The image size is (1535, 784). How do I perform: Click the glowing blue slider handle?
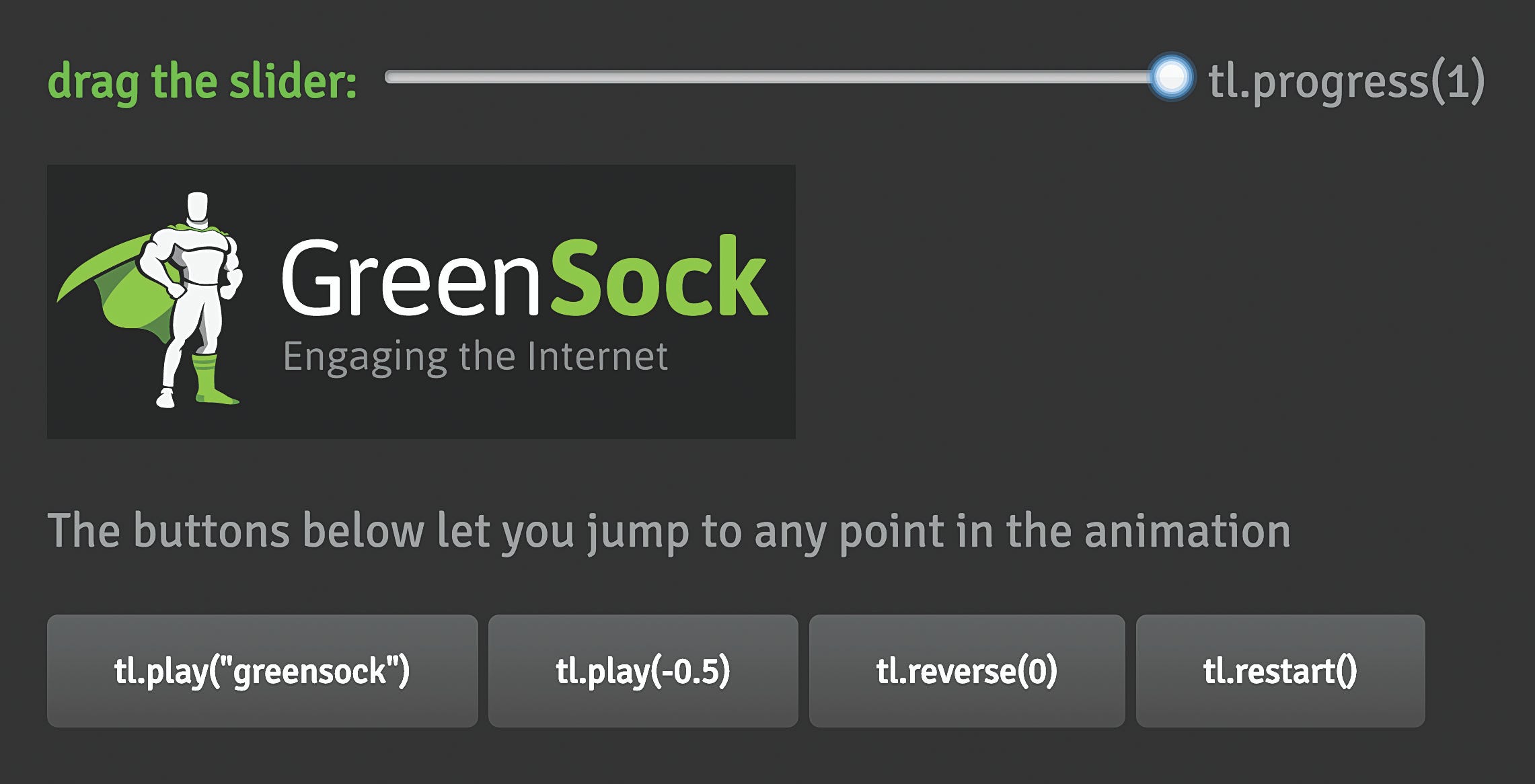(1171, 77)
